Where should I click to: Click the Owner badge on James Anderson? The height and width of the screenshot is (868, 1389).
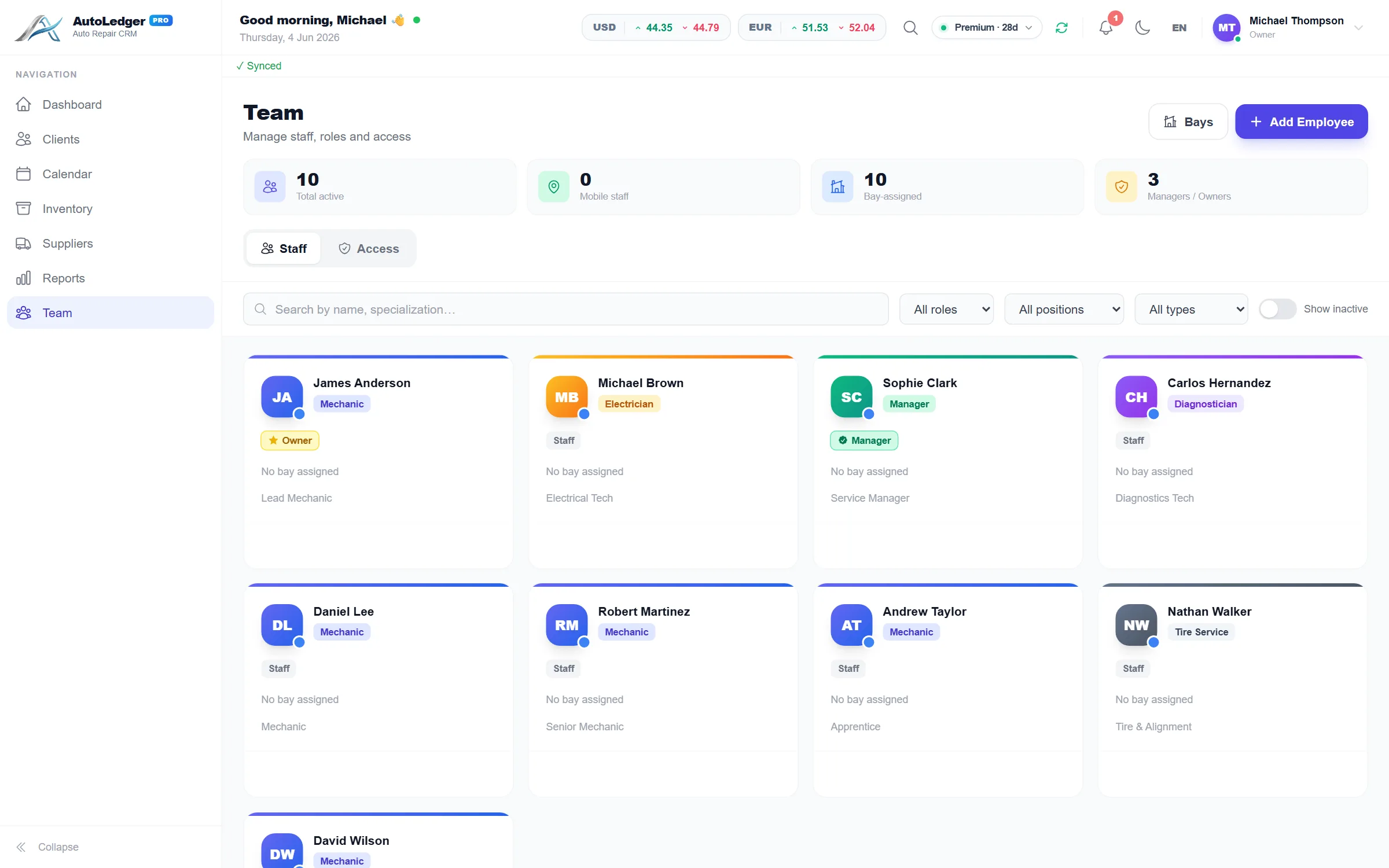click(290, 440)
